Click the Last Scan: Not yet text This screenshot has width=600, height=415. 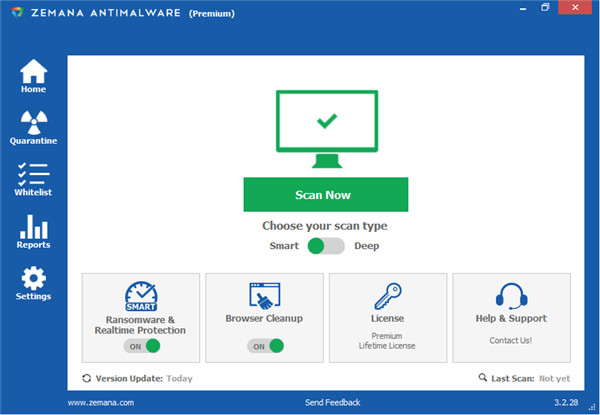(x=531, y=379)
